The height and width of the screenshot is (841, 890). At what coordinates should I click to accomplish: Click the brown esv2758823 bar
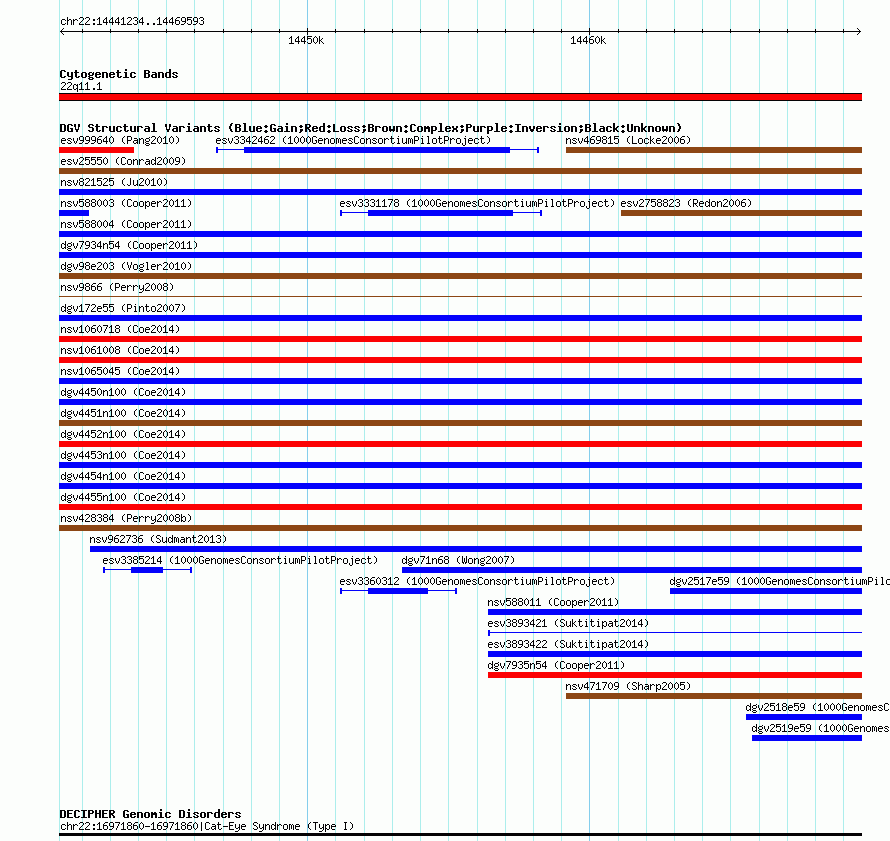point(741,213)
